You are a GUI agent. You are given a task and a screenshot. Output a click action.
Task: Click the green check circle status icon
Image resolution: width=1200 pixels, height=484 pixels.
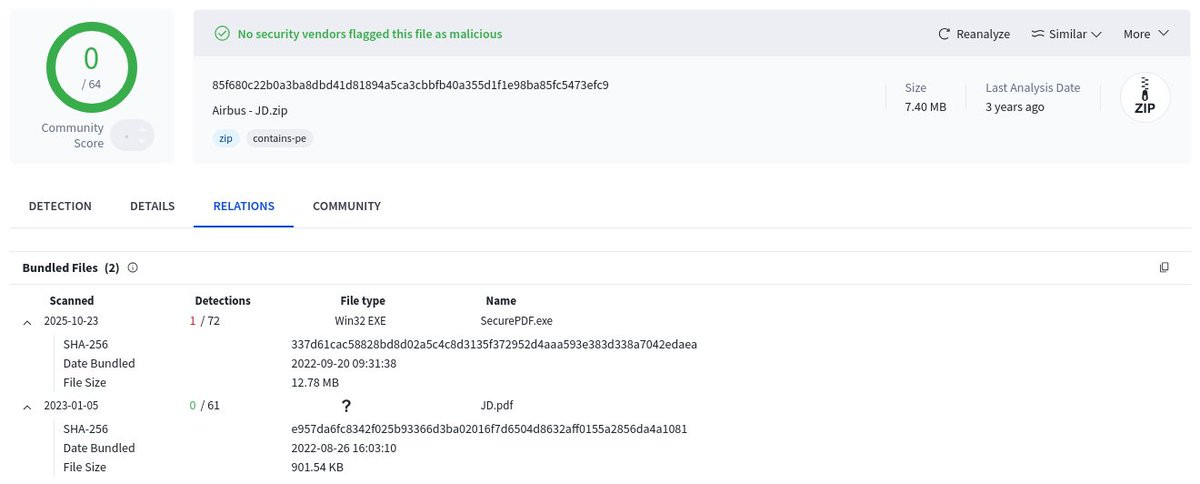(223, 34)
